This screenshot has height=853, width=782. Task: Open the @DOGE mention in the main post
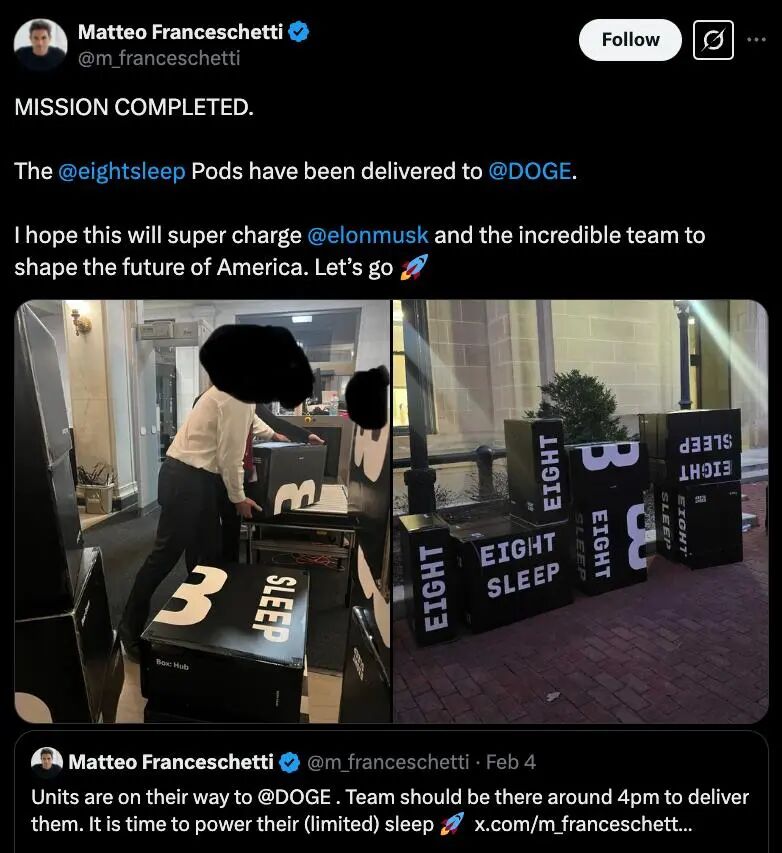[530, 171]
